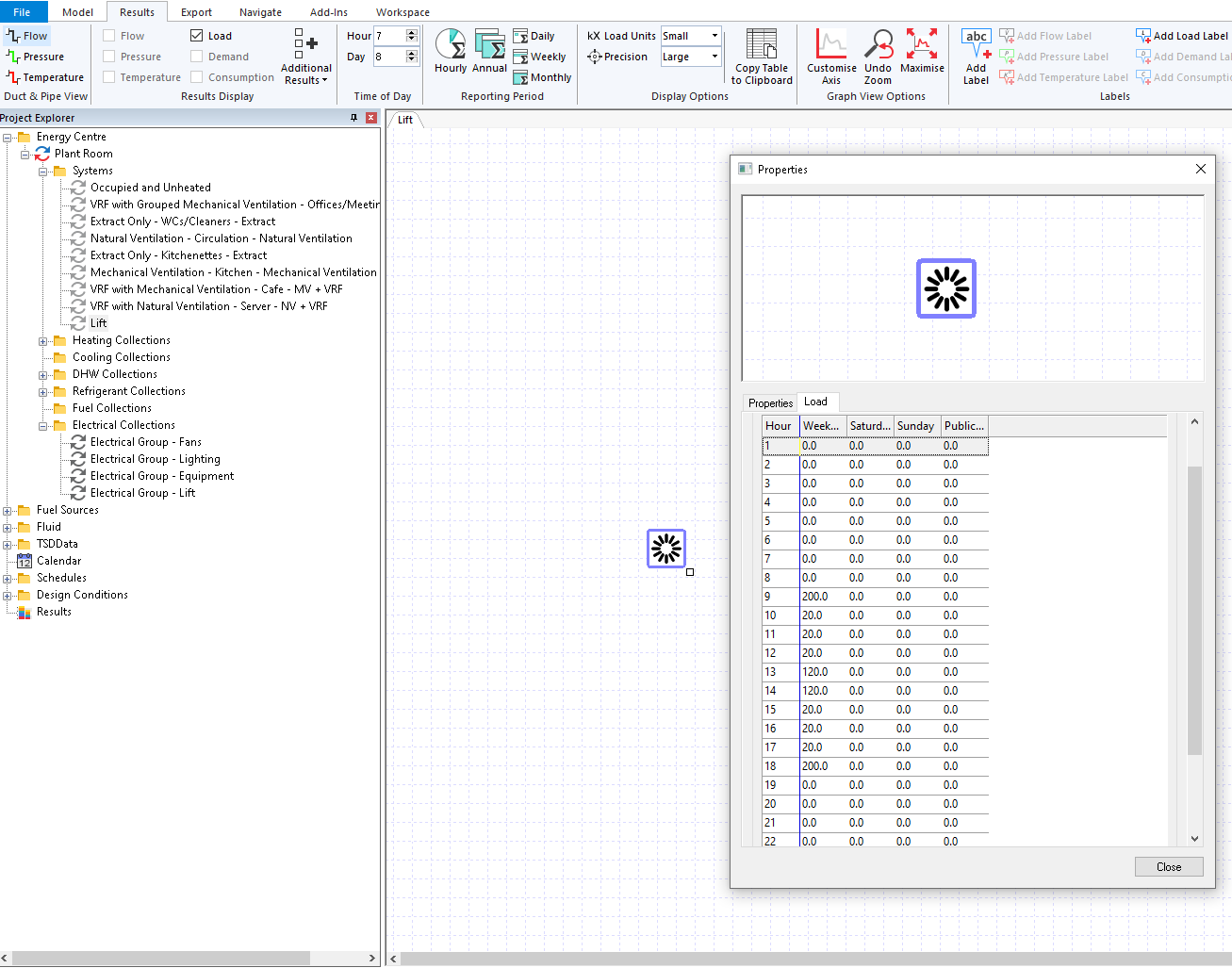Open Customise Axis graph option
The width and height of the screenshot is (1232, 968).
831,57
